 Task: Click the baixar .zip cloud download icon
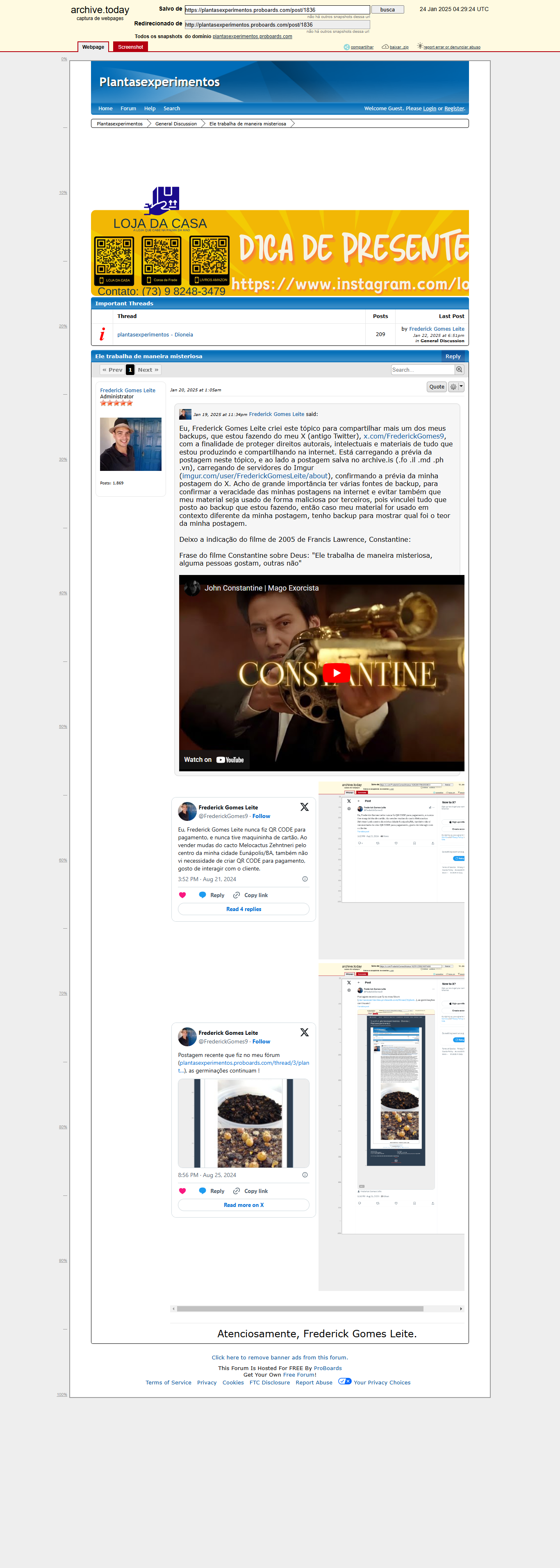385,47
